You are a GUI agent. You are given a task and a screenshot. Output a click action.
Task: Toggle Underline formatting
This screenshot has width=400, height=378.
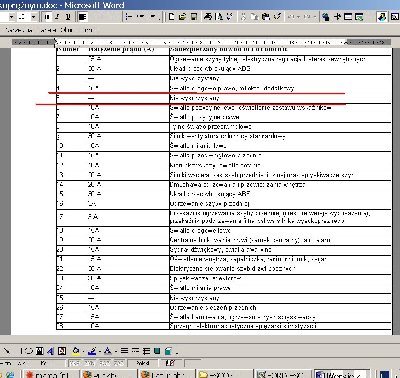point(68,17)
